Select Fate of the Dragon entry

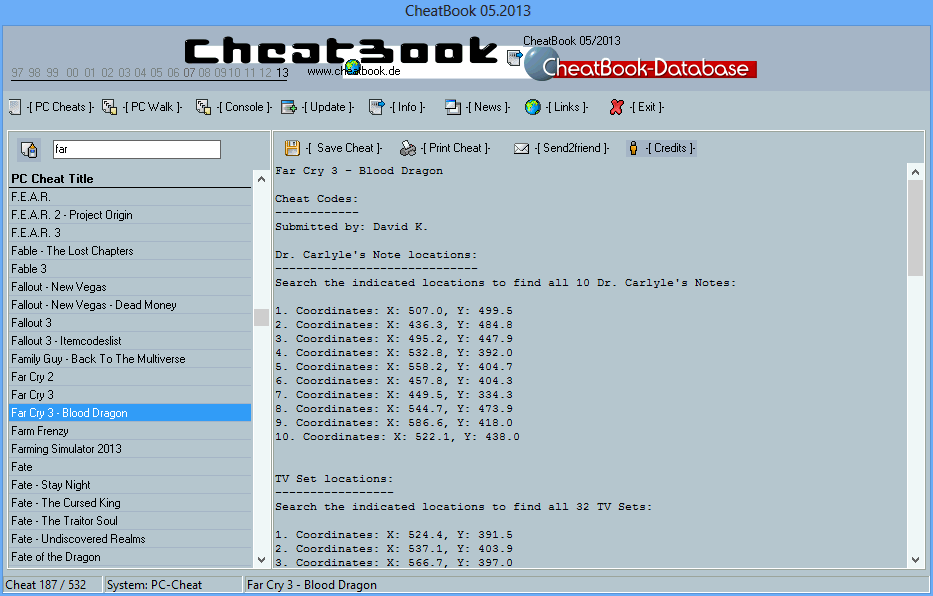[x=130, y=557]
